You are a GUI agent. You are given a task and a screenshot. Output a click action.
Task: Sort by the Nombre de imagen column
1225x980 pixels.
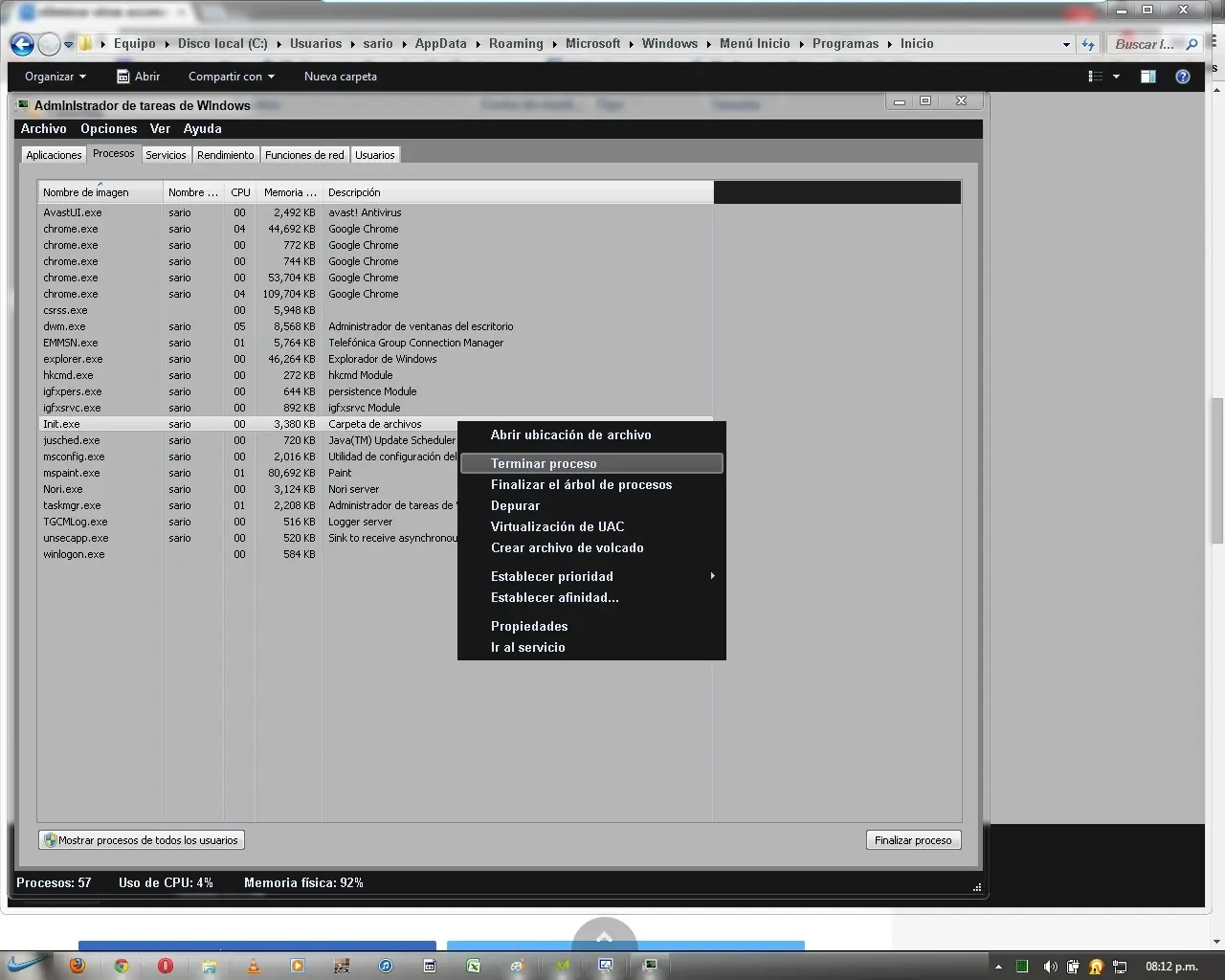coord(100,192)
